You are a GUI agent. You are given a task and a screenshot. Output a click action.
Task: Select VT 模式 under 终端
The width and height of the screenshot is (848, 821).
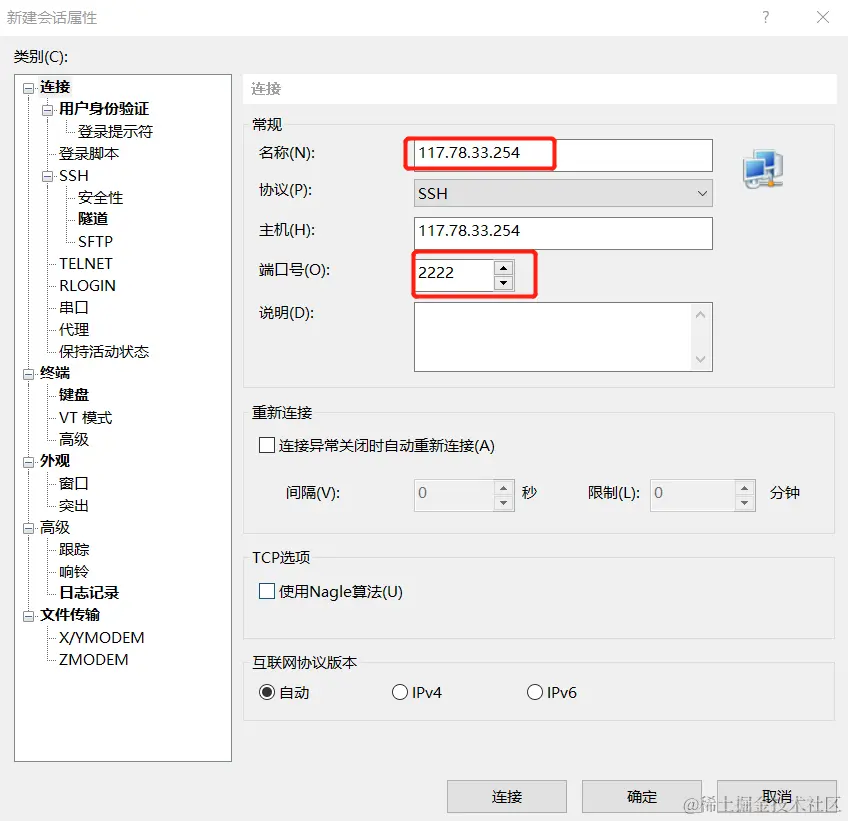(85, 418)
